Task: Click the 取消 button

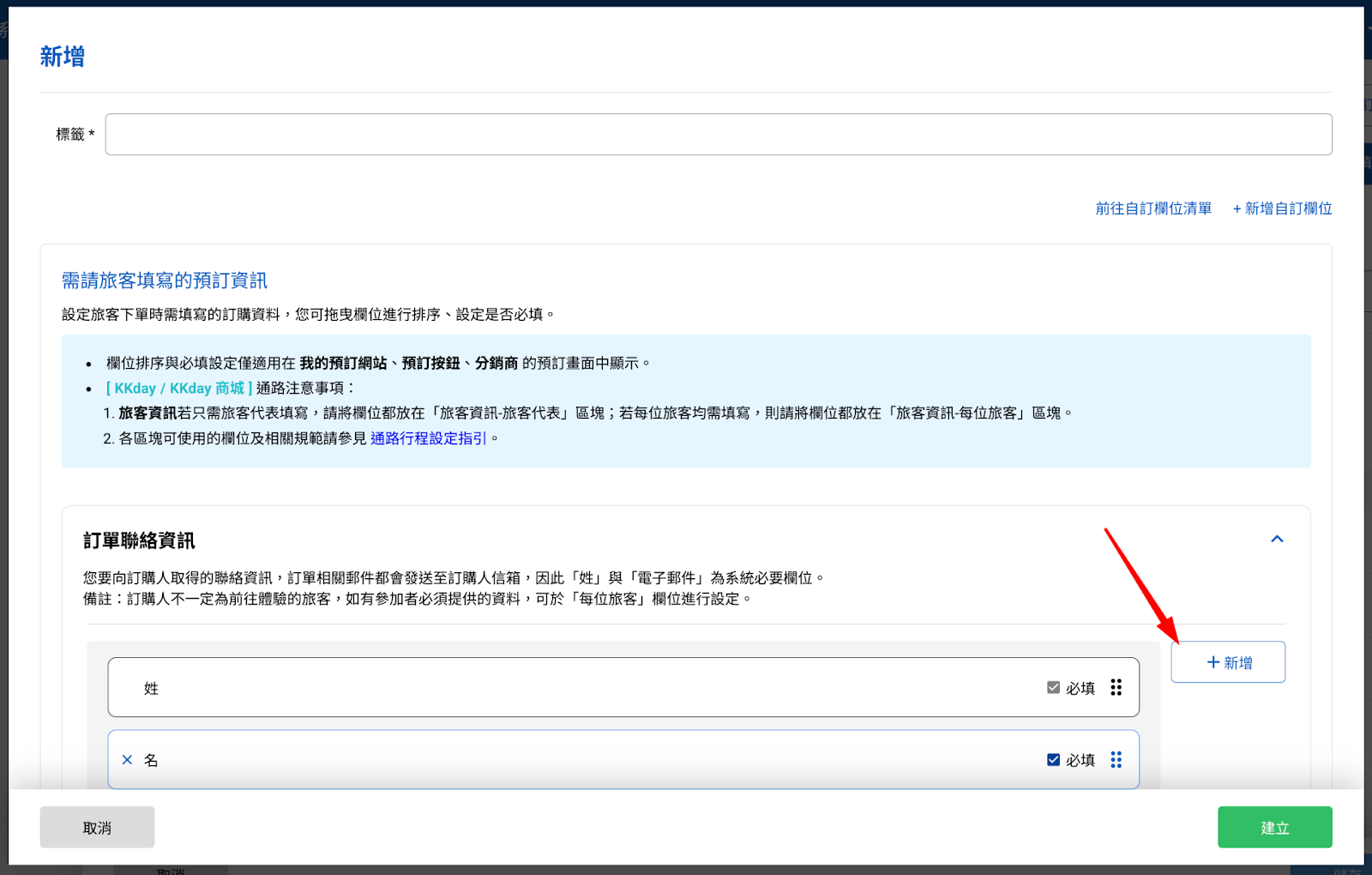Action: click(x=97, y=827)
